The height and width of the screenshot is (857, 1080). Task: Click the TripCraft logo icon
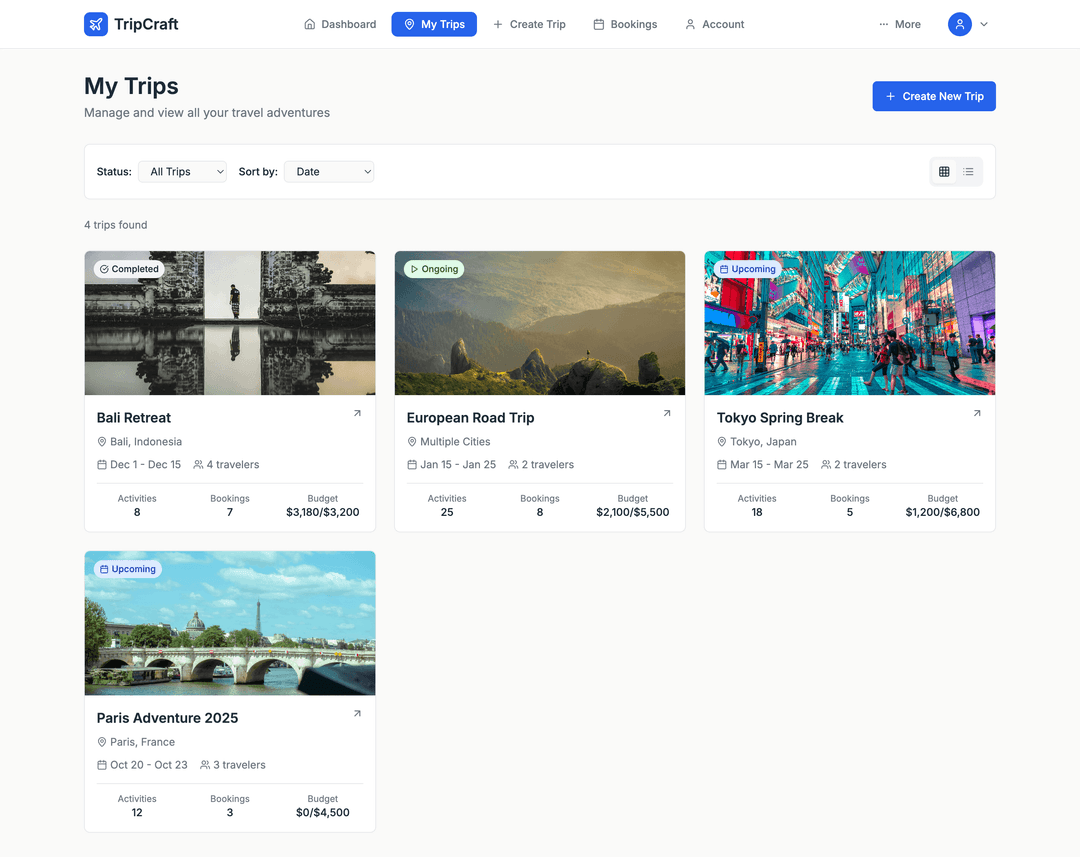(x=95, y=23)
